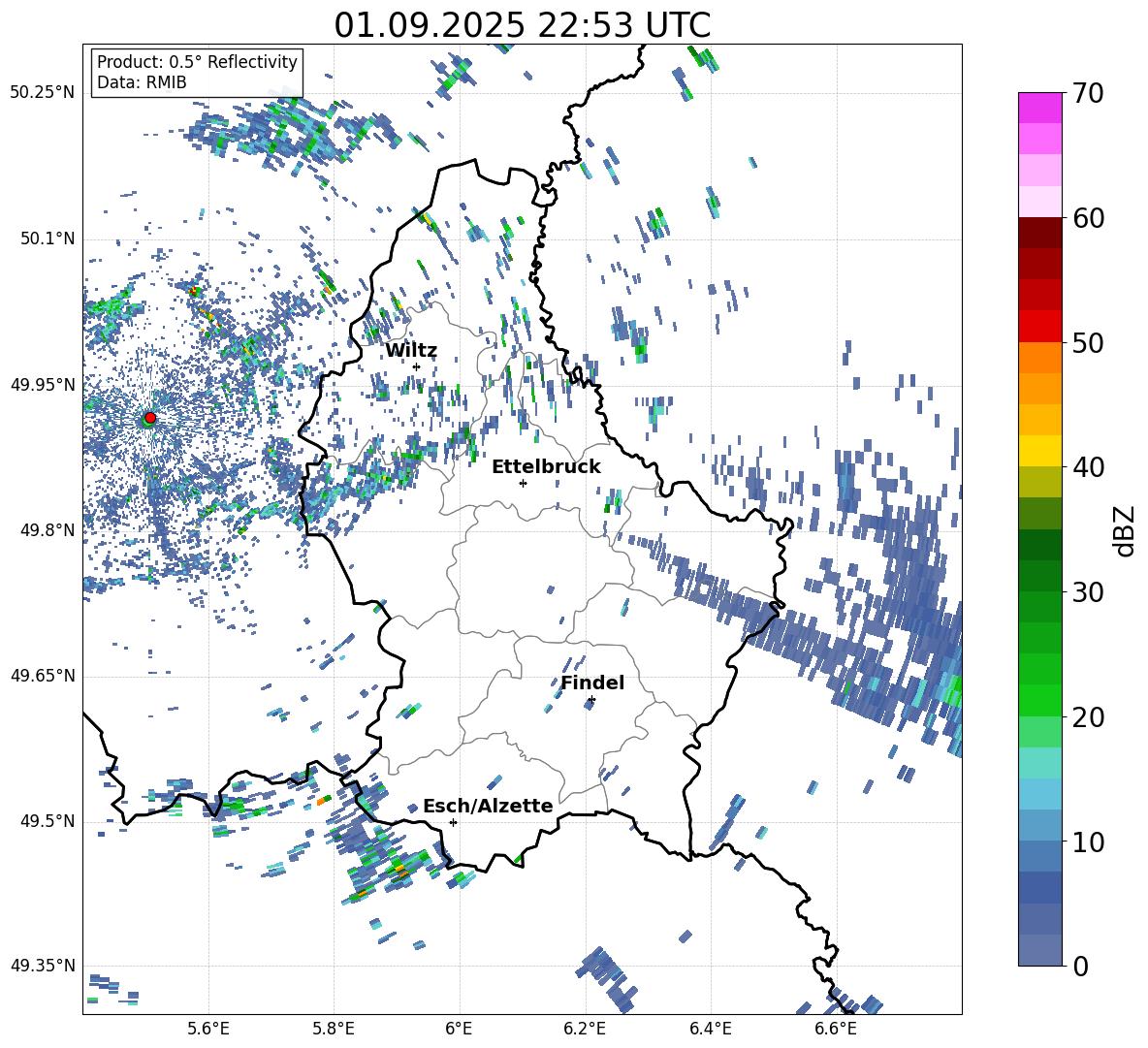Click the 49.95°N latitude label
This screenshot has width=1148, height=1048.
[42, 384]
